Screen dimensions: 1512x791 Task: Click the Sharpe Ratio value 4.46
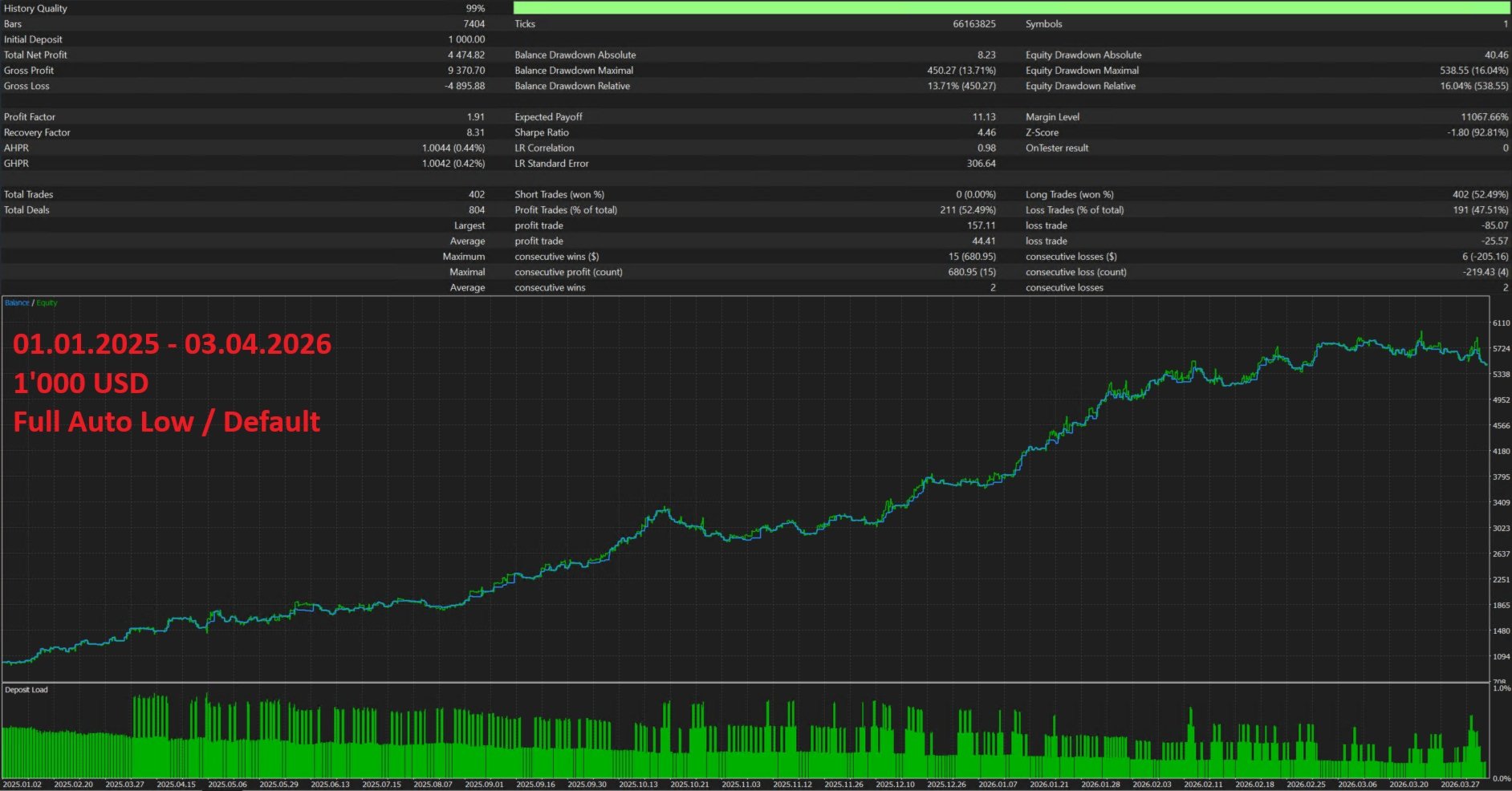986,132
